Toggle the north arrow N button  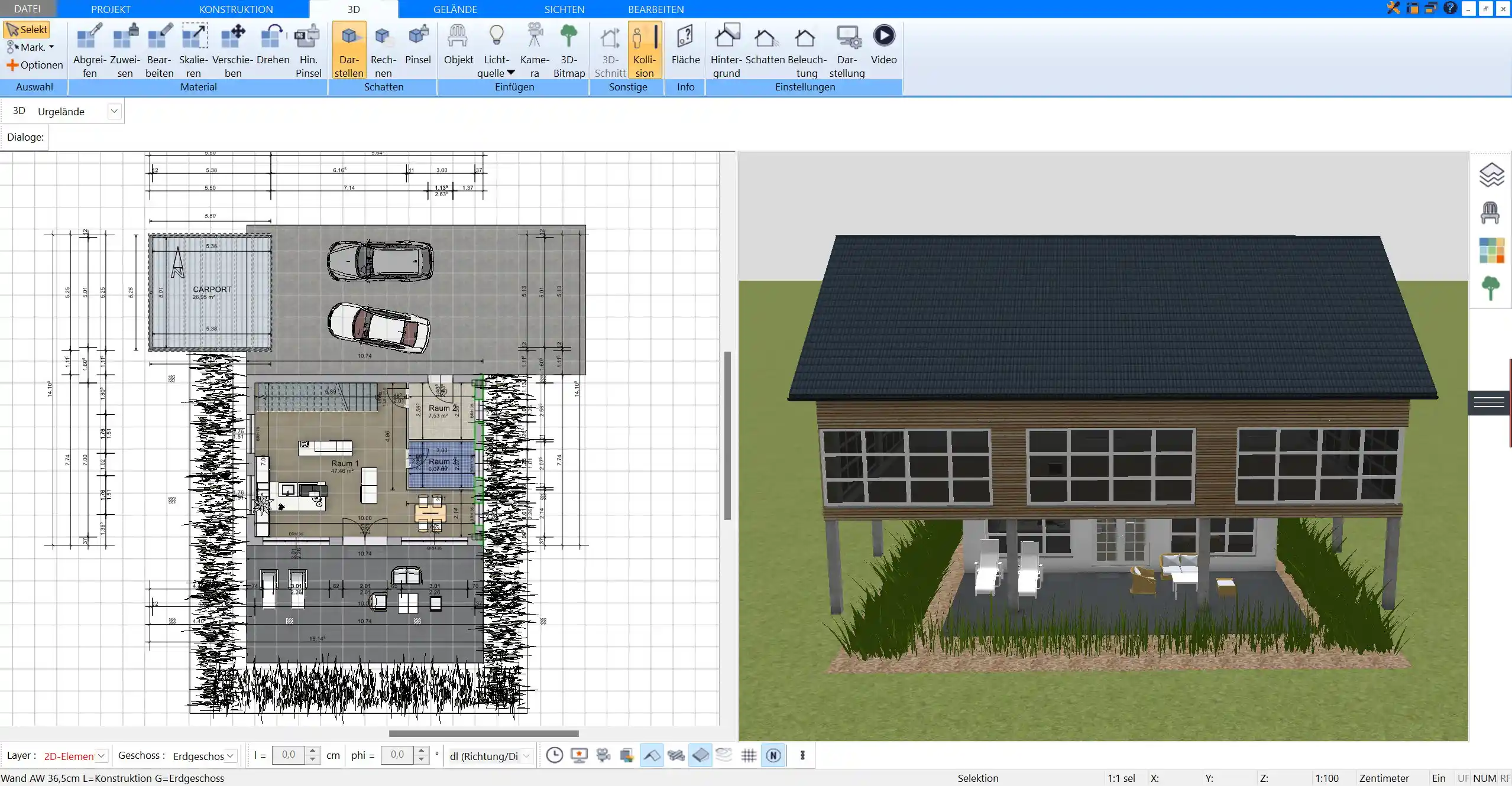773,755
